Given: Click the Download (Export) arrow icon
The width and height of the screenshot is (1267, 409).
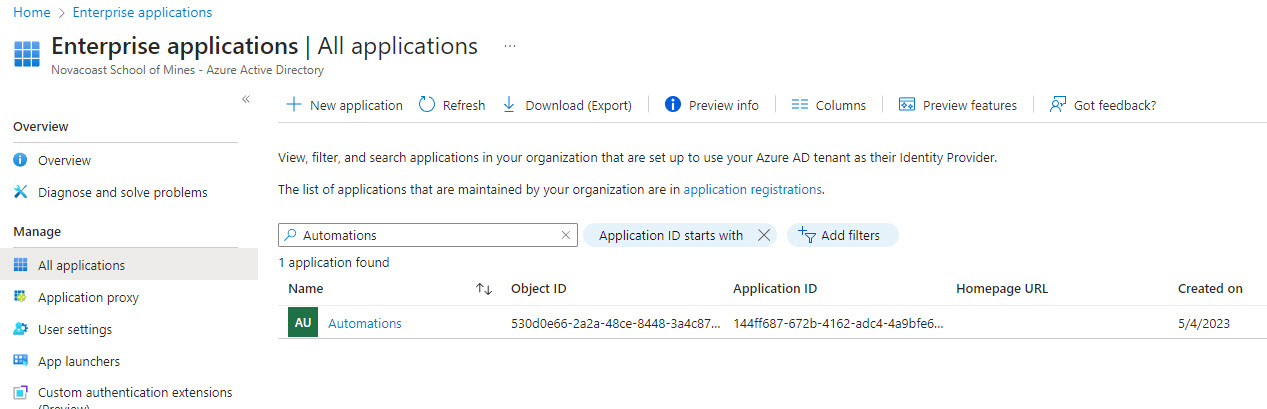Looking at the screenshot, I should pos(509,105).
